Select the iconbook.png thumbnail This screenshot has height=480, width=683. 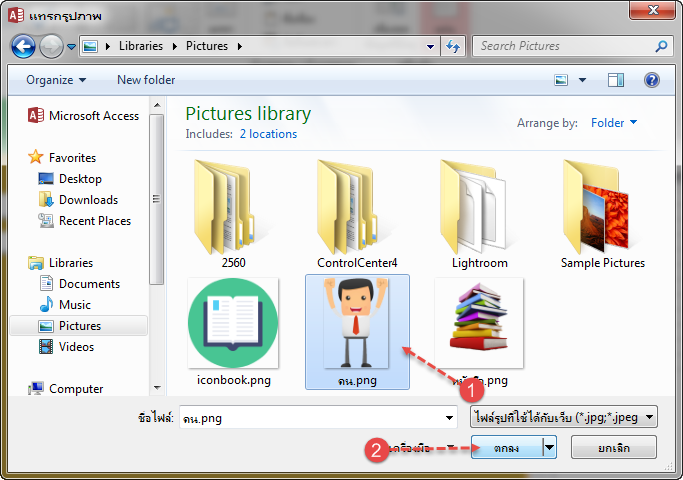232,325
